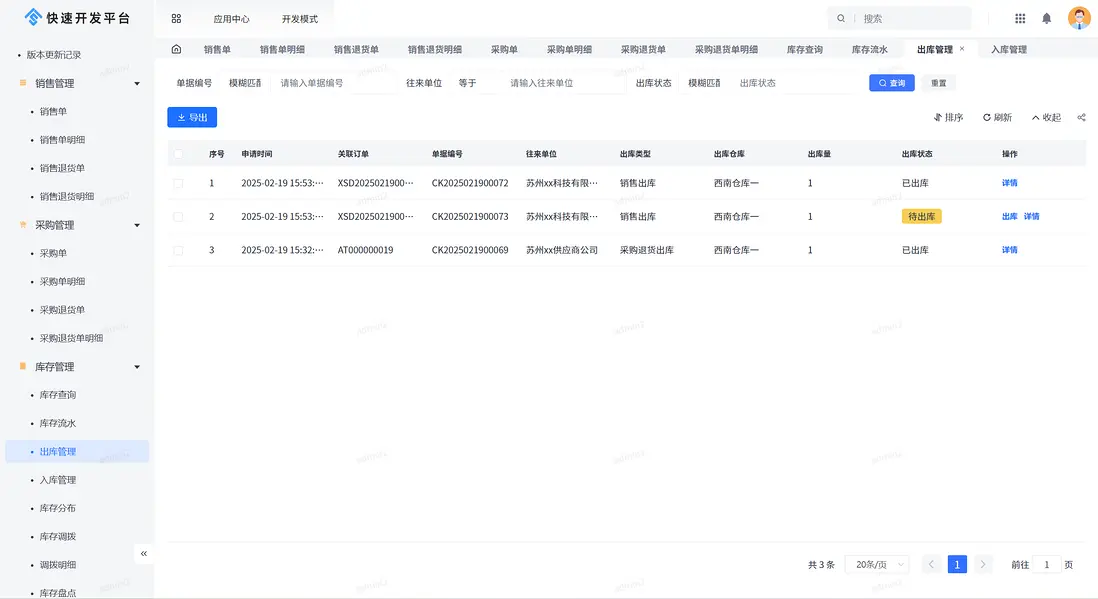The width and height of the screenshot is (1098, 599).
Task: Toggle the select-all header checkbox
Action: (178, 154)
